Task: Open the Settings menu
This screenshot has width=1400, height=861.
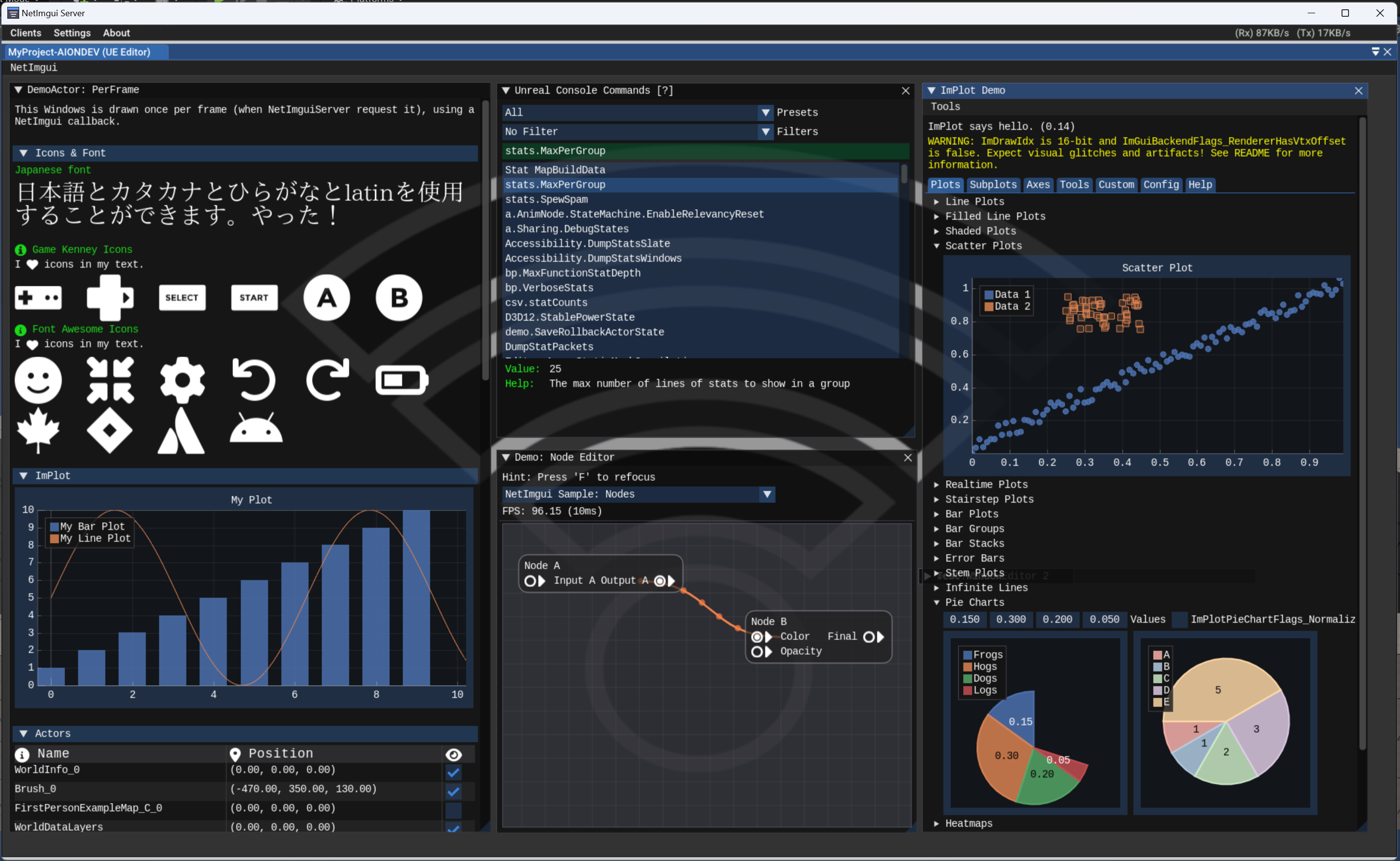Action: (72, 33)
